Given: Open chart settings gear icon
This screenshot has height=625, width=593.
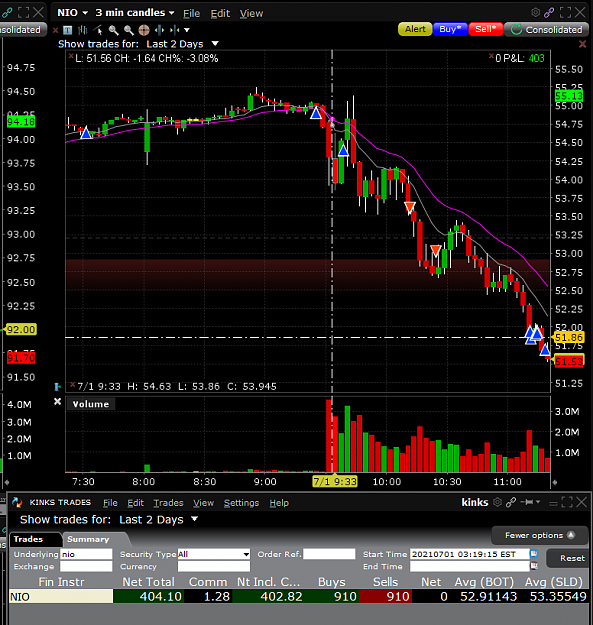Looking at the screenshot, I should click(x=536, y=12).
